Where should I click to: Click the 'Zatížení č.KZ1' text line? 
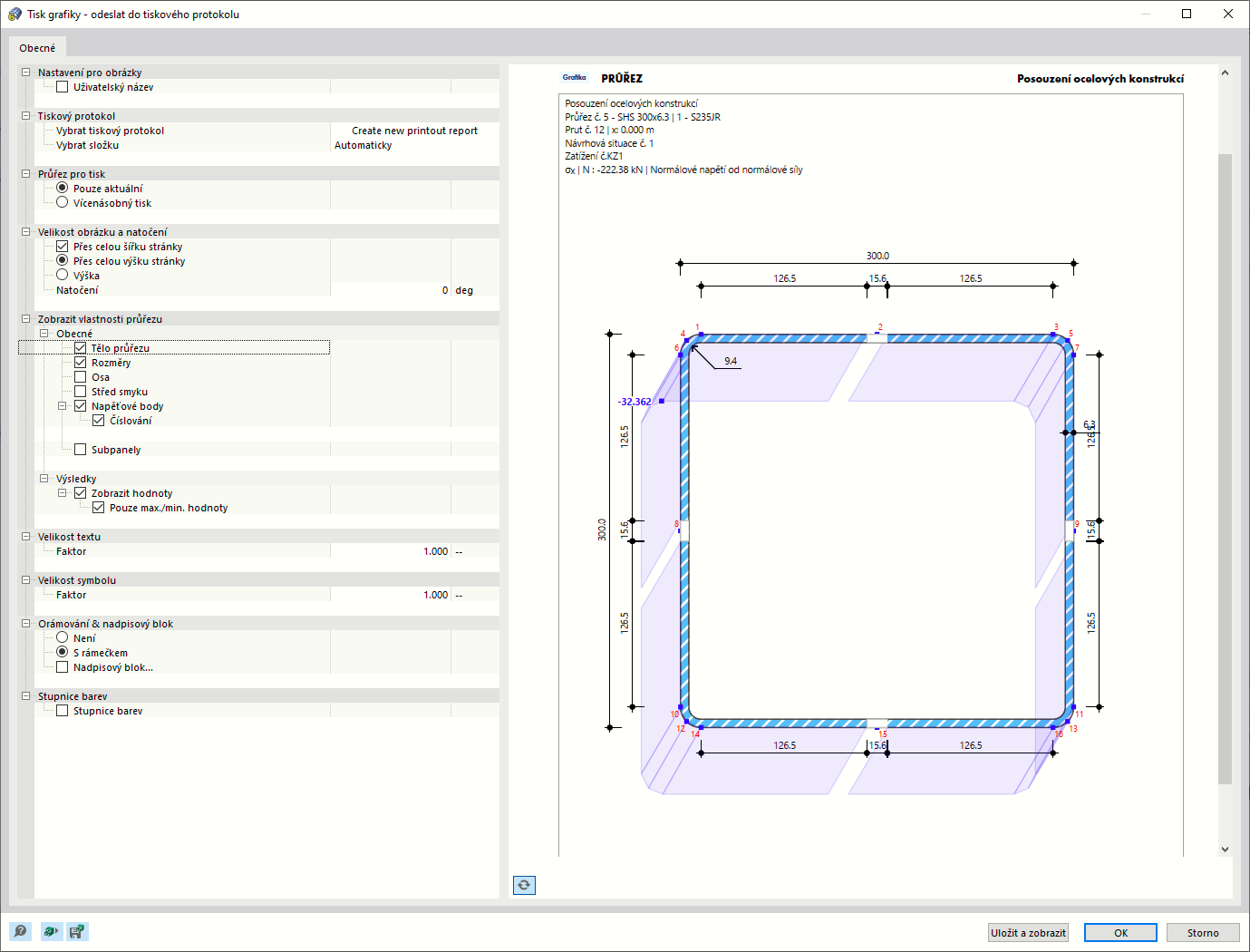point(594,156)
